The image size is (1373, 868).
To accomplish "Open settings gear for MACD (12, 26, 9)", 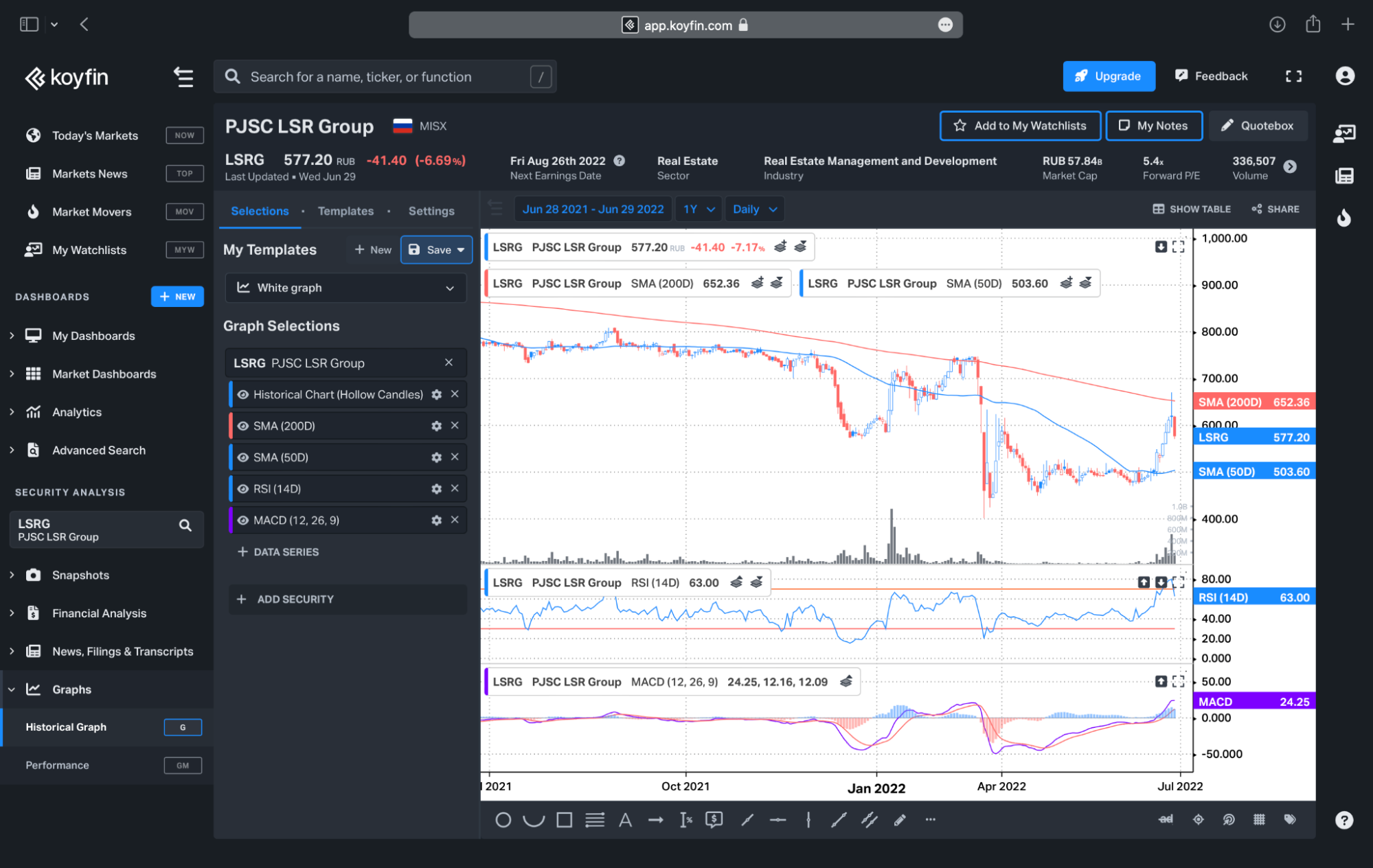I will [x=436, y=521].
